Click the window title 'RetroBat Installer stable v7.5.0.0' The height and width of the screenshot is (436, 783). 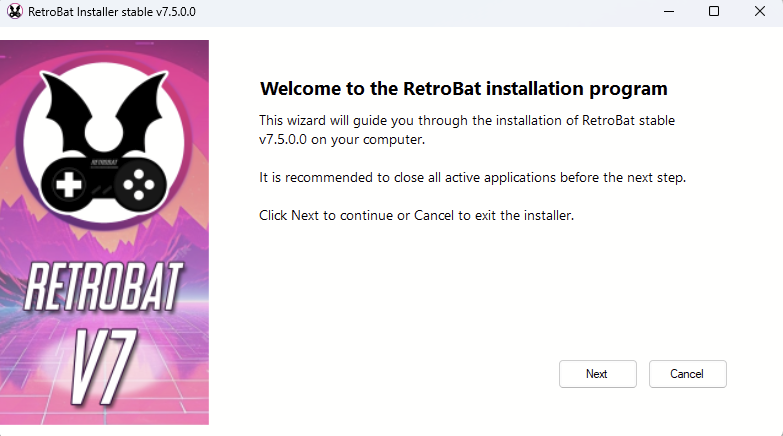(x=113, y=12)
